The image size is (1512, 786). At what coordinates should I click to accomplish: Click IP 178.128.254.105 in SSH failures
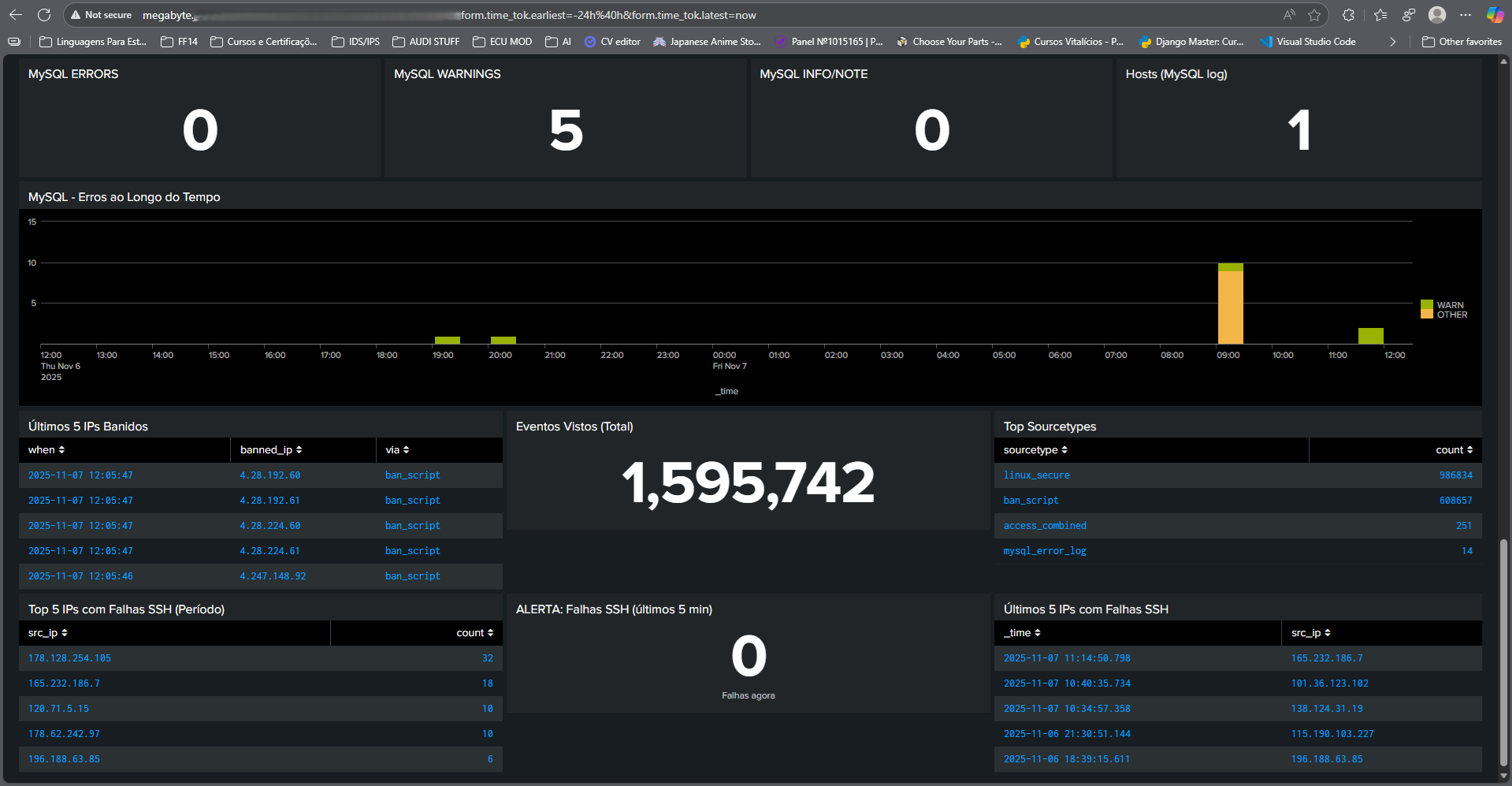click(69, 658)
